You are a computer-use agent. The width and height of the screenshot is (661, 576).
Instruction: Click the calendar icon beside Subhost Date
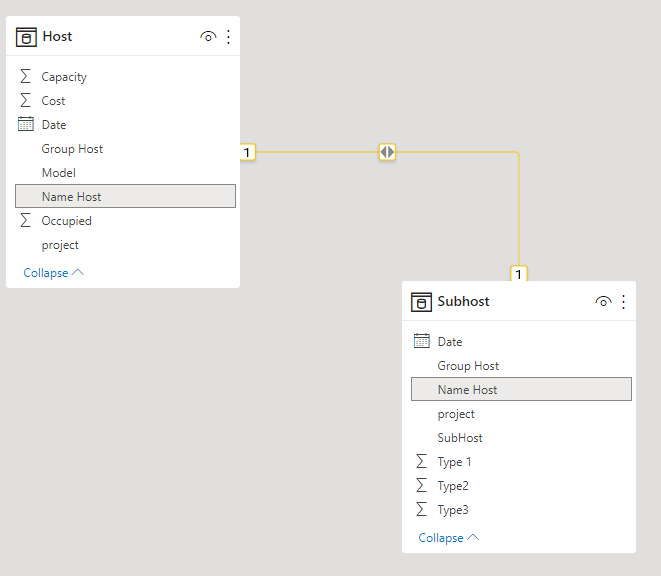(422, 341)
